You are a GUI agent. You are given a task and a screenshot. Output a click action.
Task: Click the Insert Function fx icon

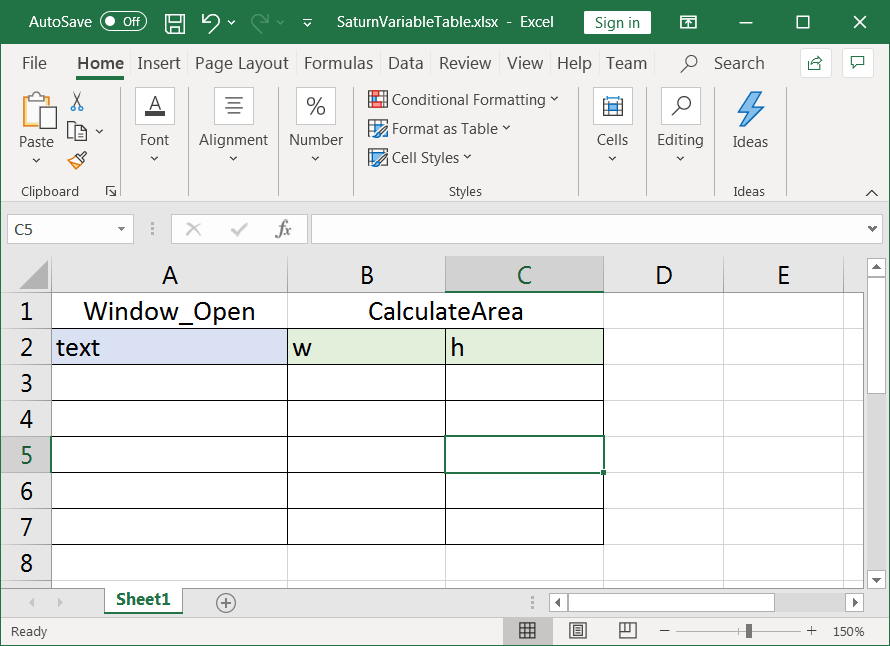283,229
